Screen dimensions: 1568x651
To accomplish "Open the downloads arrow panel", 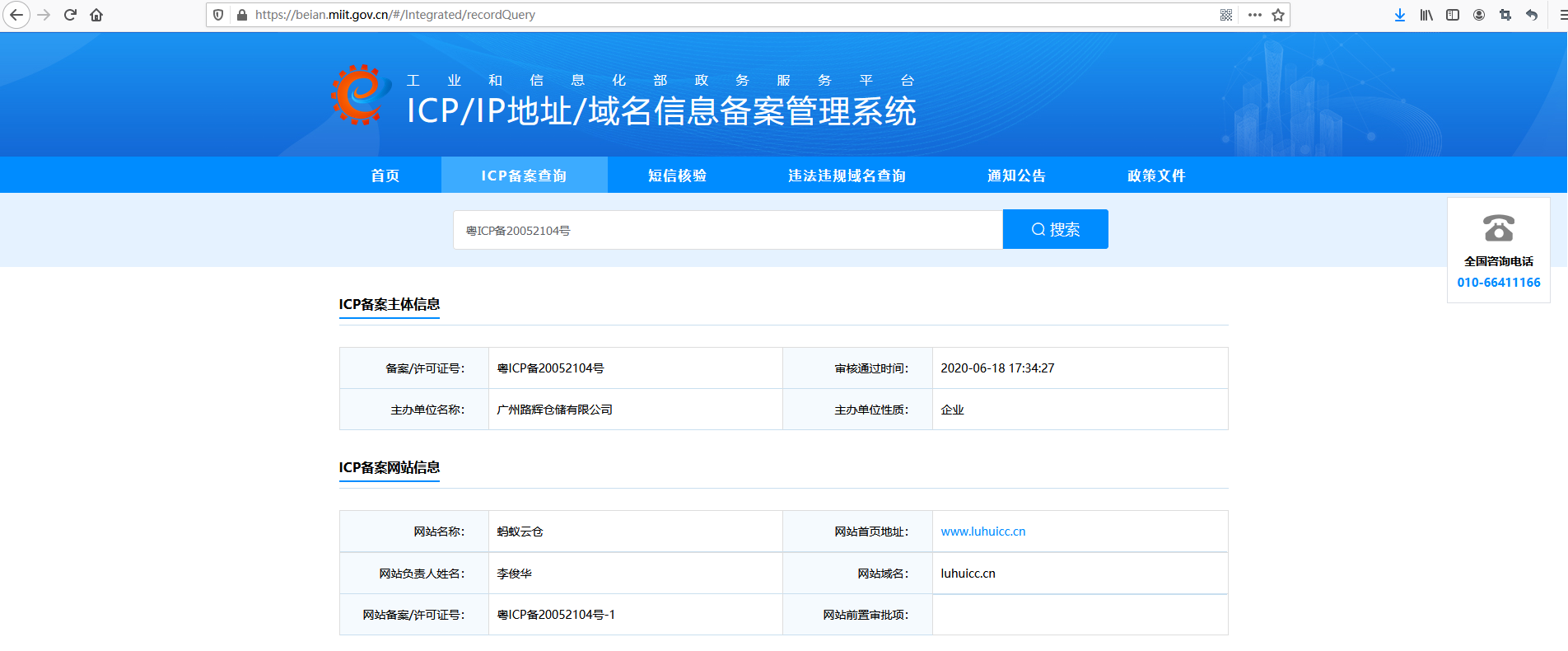I will (x=1400, y=15).
